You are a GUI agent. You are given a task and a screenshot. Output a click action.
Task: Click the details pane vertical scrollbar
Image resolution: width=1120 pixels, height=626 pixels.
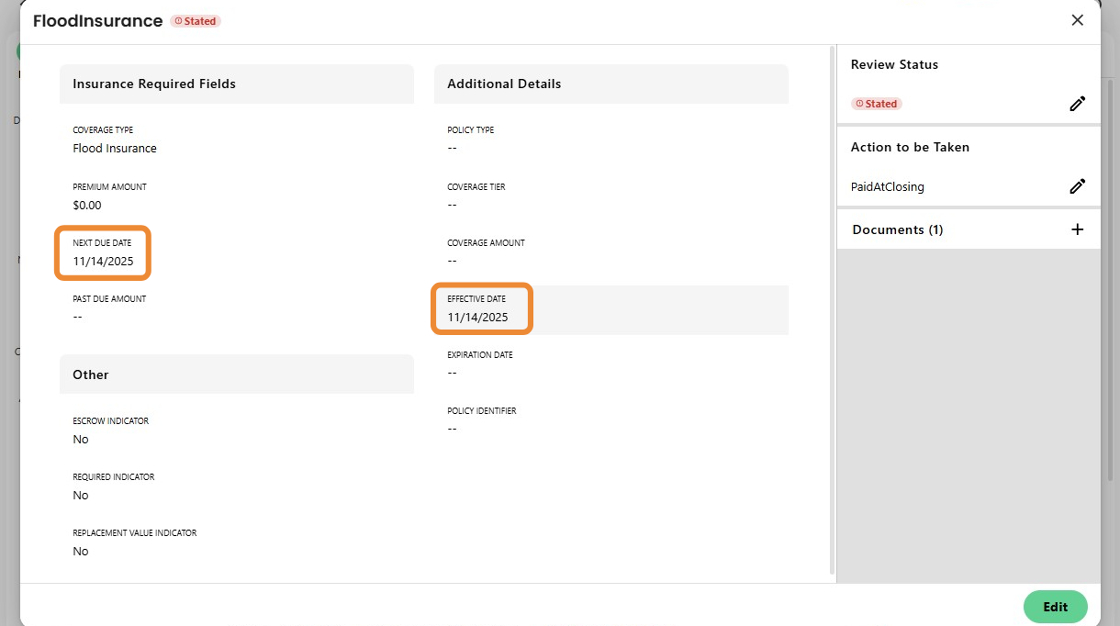tap(832, 300)
